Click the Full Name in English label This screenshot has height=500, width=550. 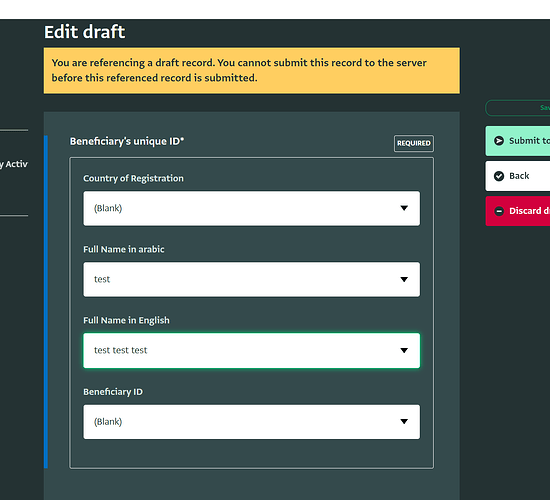tap(126, 320)
